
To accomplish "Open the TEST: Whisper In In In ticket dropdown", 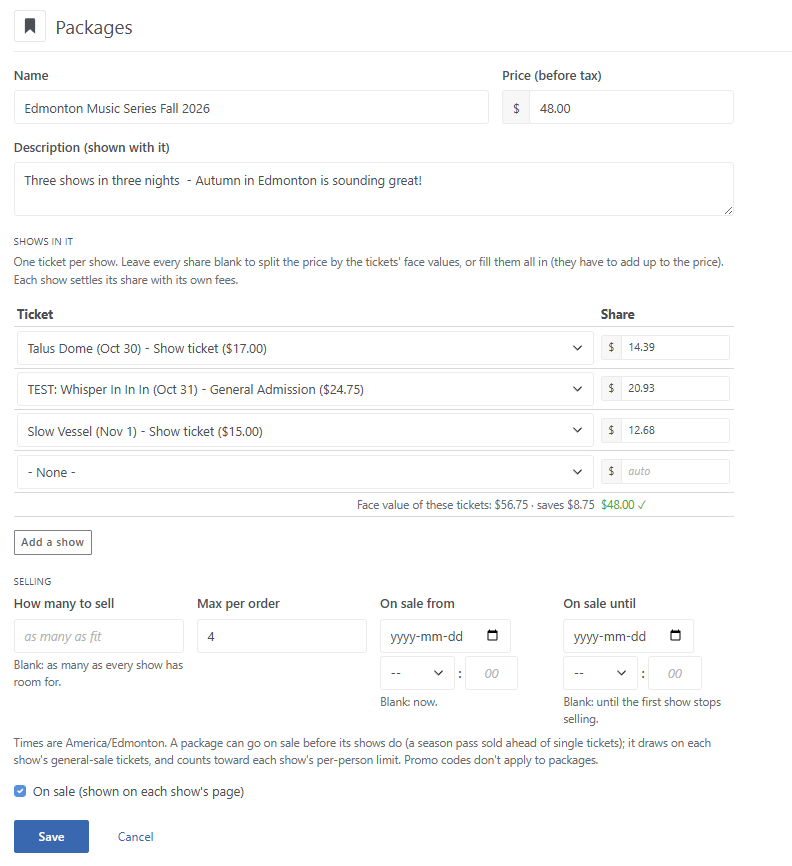I will click(305, 389).
